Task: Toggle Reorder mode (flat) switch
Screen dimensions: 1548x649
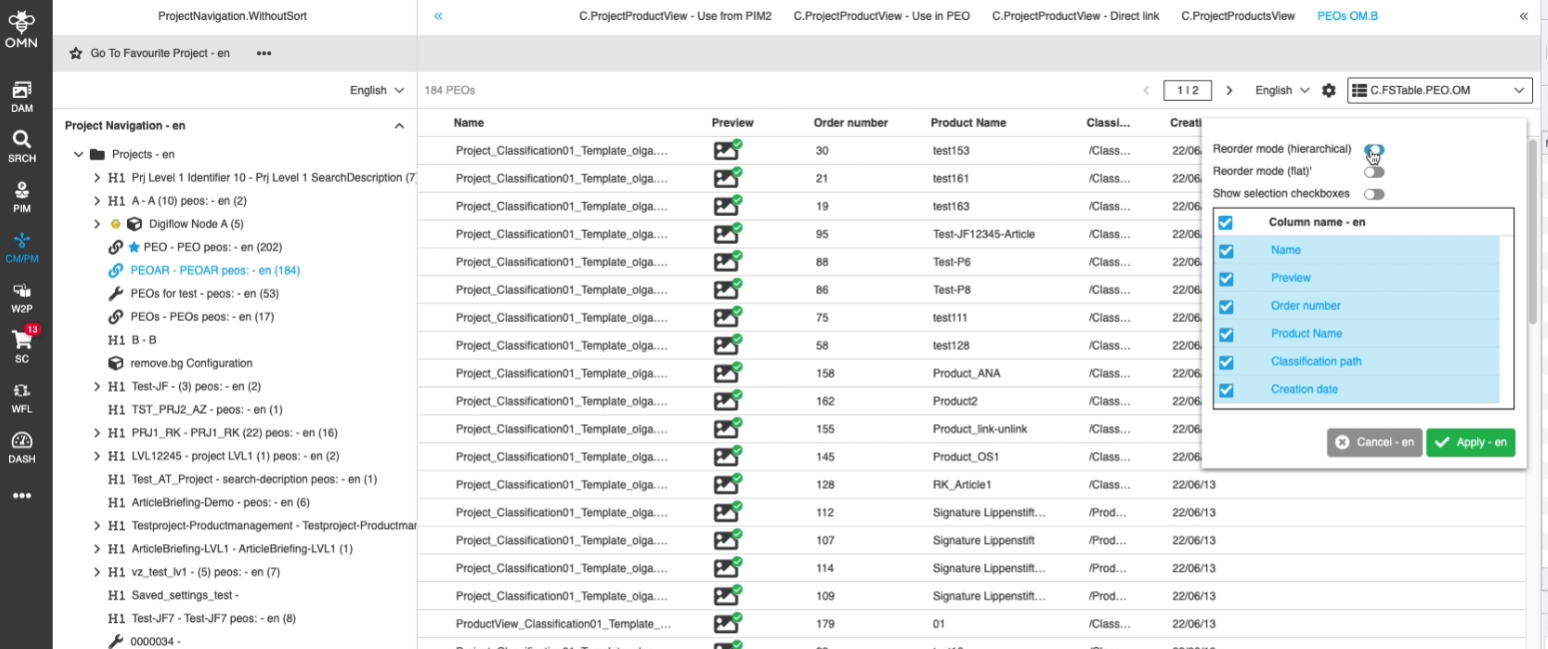Action: pyautogui.click(x=1374, y=172)
